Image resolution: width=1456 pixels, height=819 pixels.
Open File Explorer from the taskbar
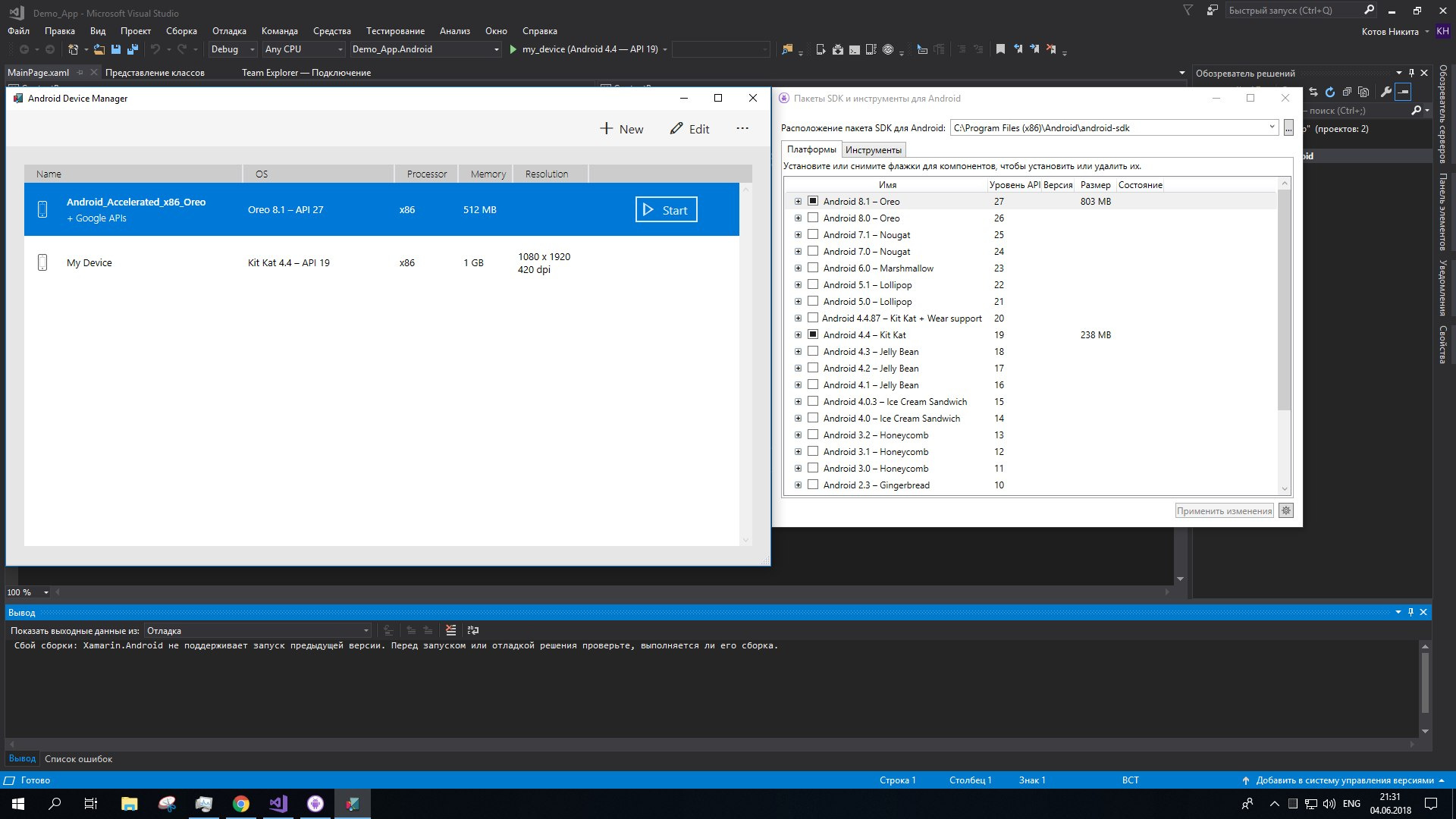click(x=130, y=804)
